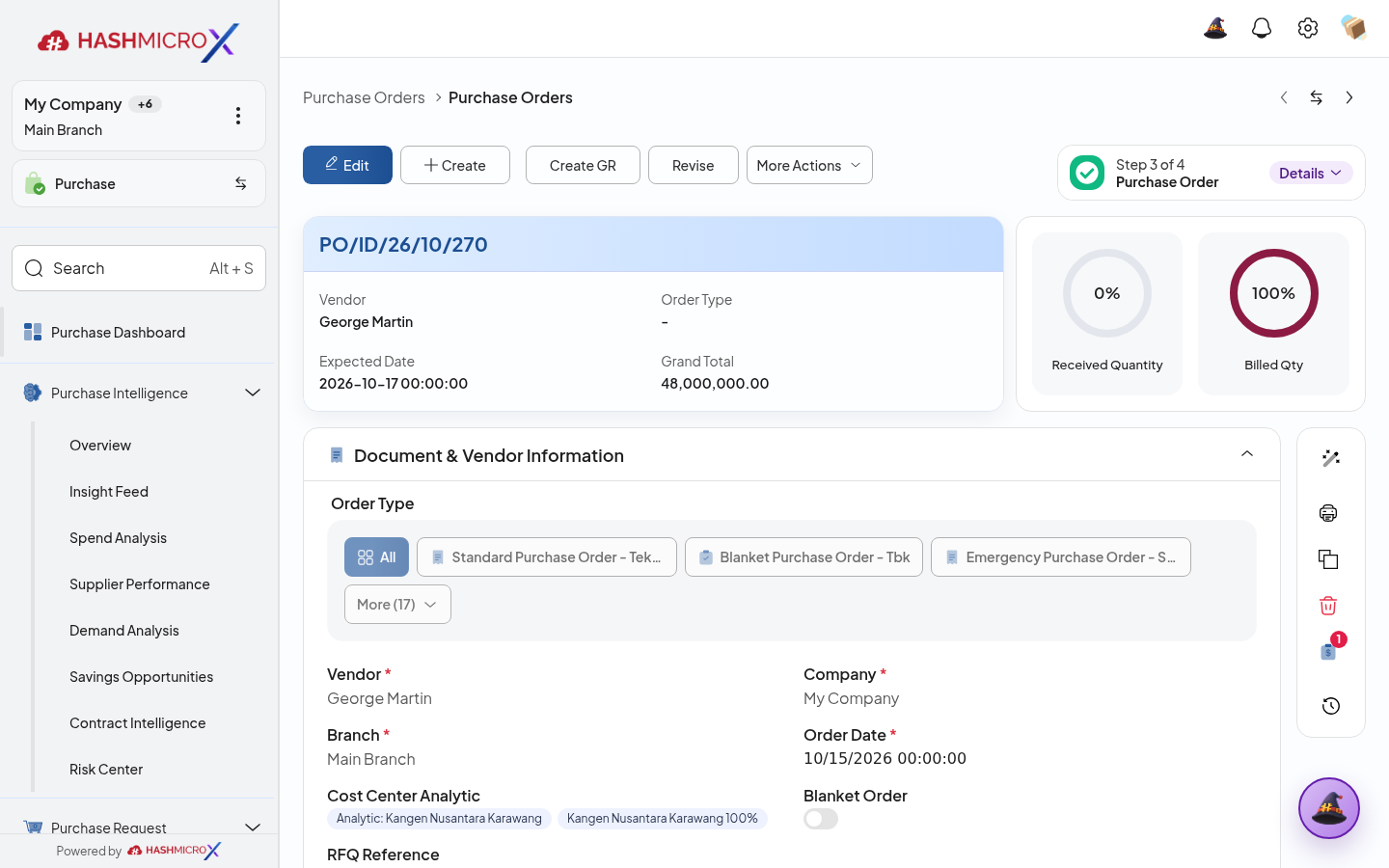Click the swap arrows icon beside record navigation
This screenshot has height=868, width=1389.
[1317, 97]
